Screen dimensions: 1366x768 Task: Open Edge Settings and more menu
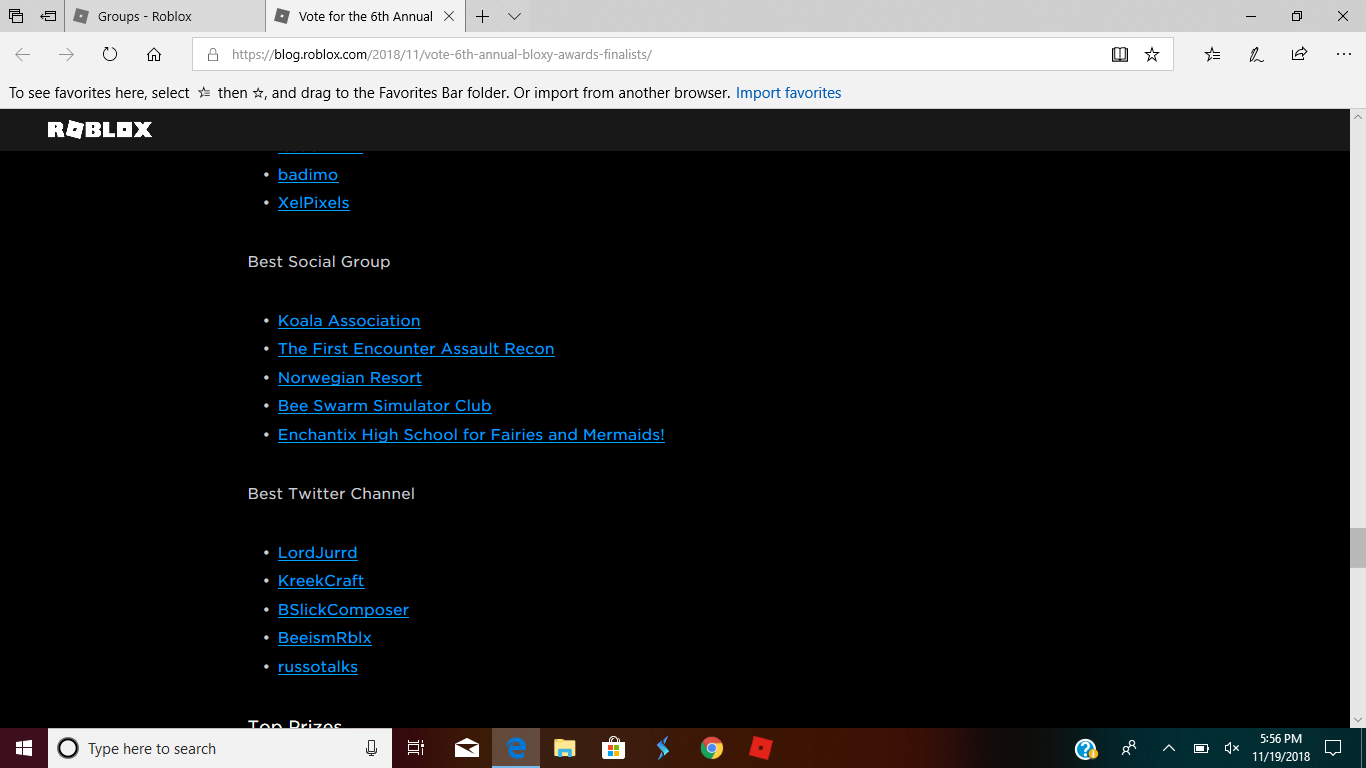(x=1343, y=55)
